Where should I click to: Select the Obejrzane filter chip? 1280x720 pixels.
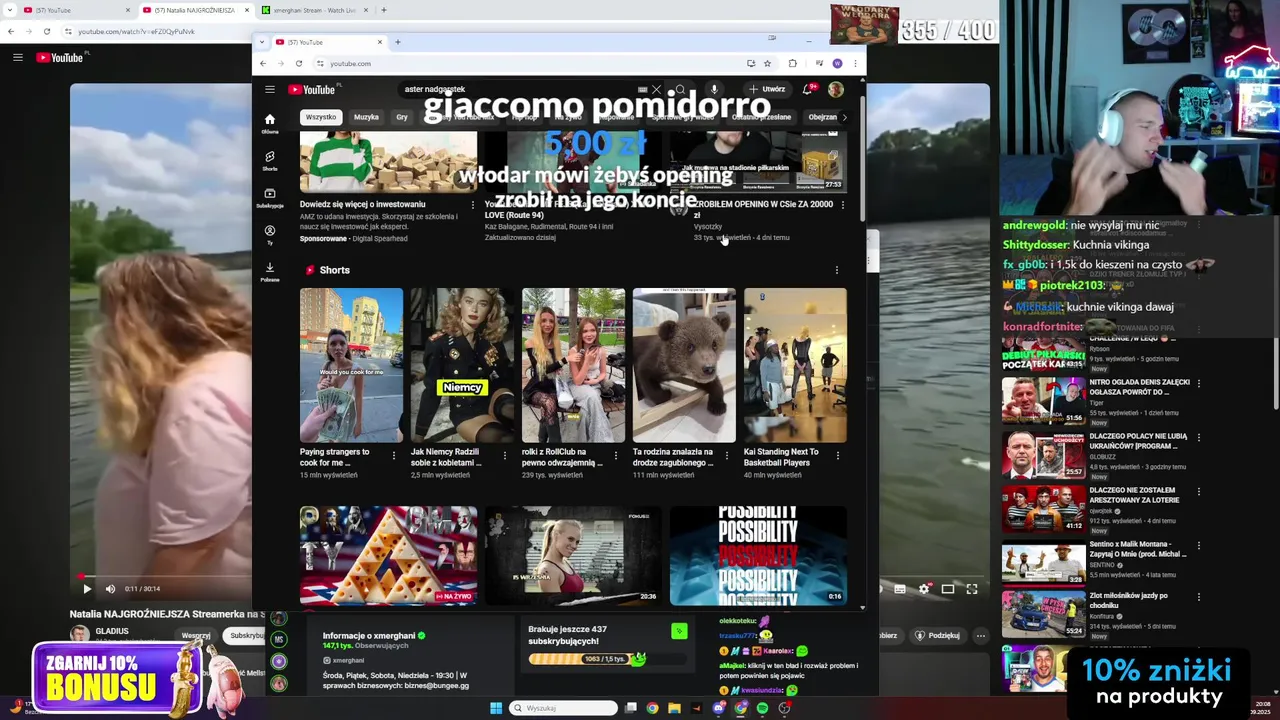click(823, 117)
